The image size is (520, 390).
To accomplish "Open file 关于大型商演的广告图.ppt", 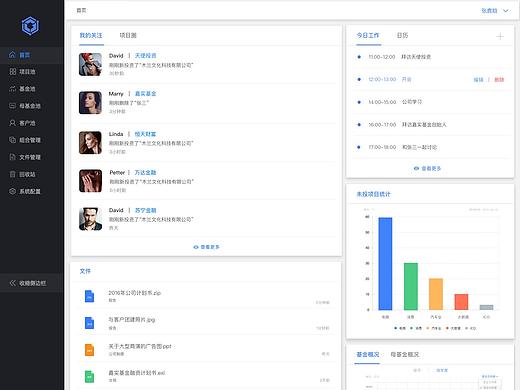I will tap(140, 346).
